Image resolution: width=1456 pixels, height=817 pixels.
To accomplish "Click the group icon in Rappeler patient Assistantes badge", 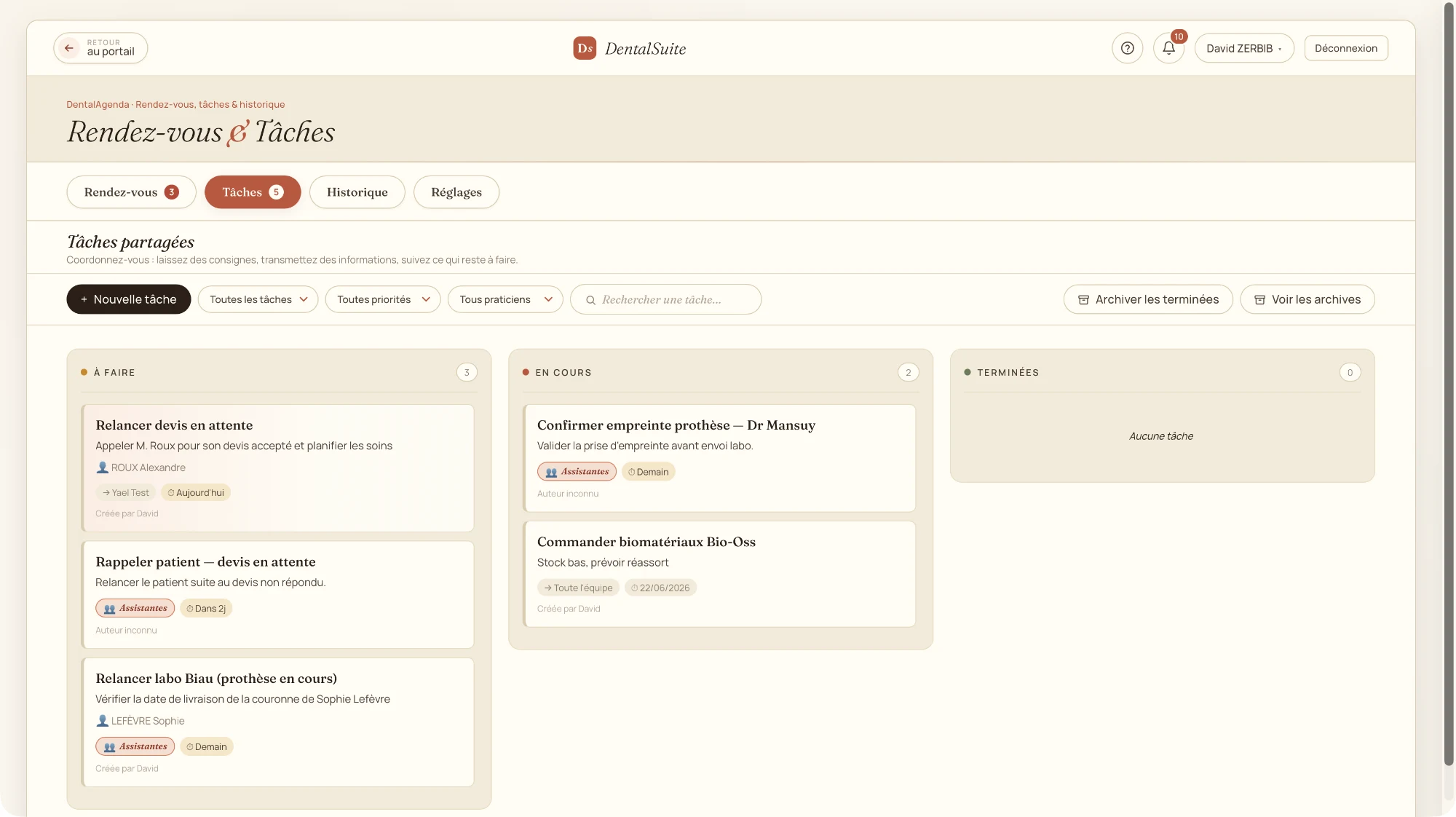I will tap(109, 609).
